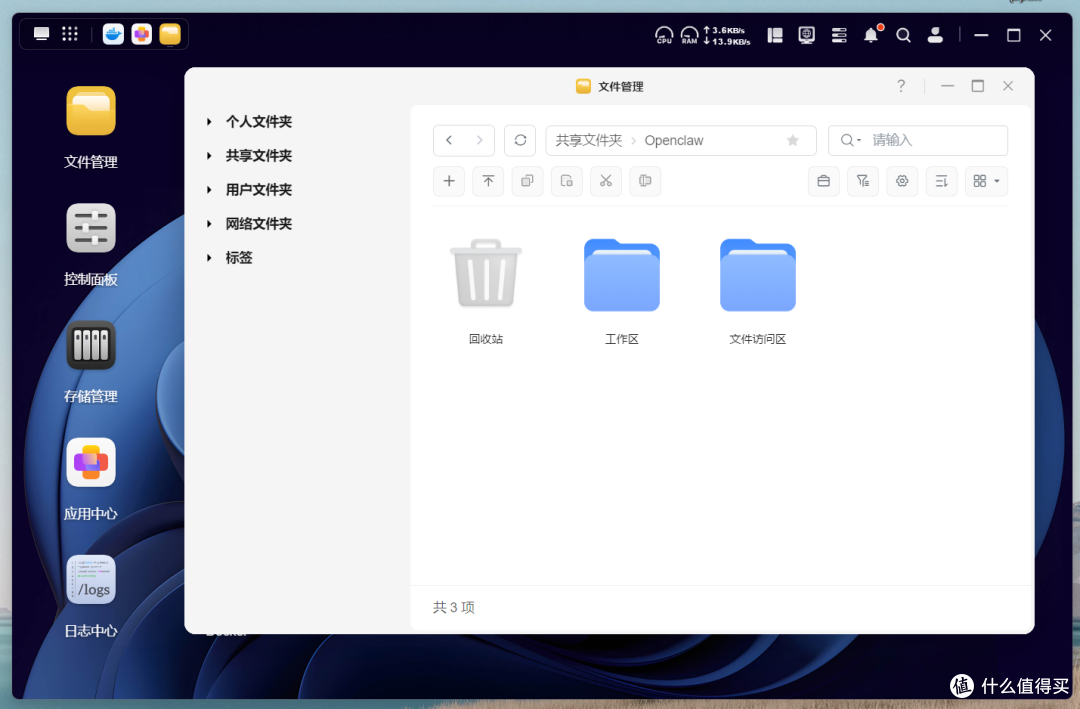Screen dimensions: 1080x709
Task: Open the sort order button
Action: [942, 181]
